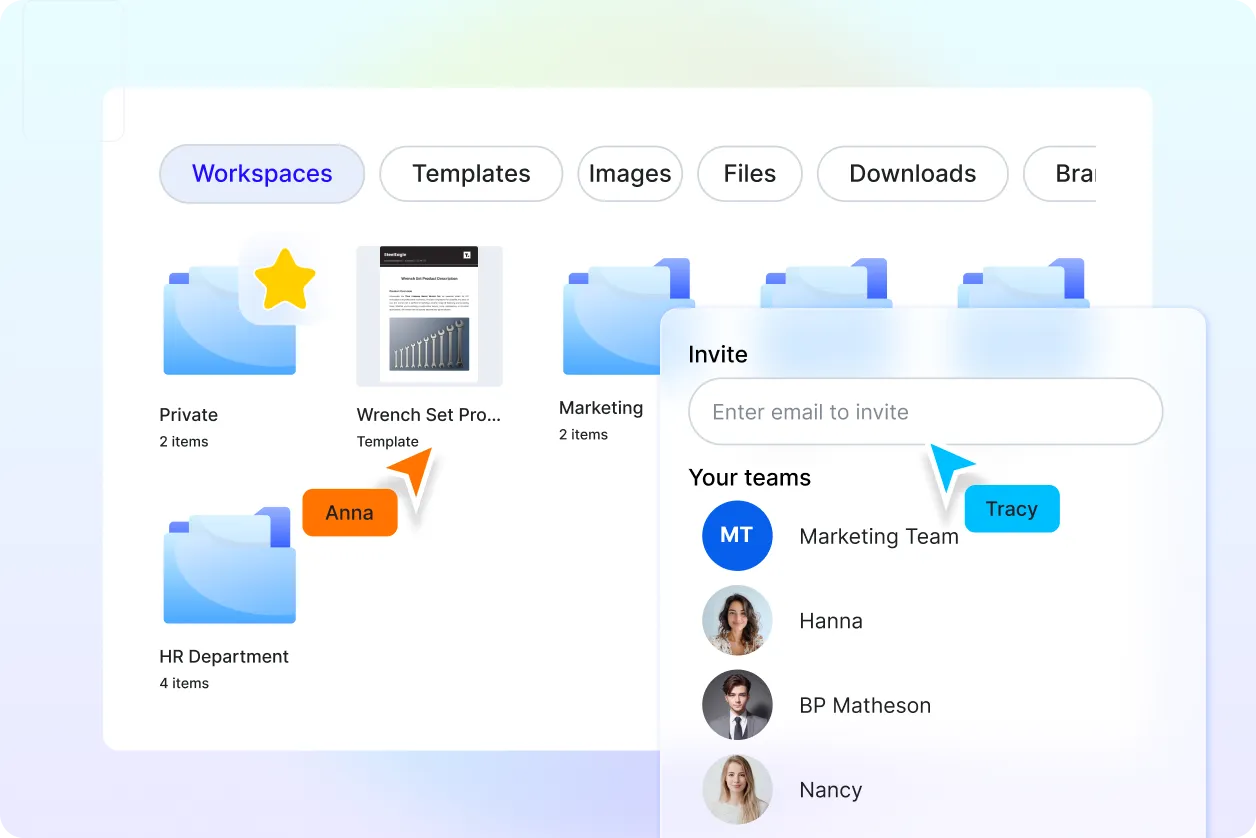Click the Marketing folder label

point(601,408)
